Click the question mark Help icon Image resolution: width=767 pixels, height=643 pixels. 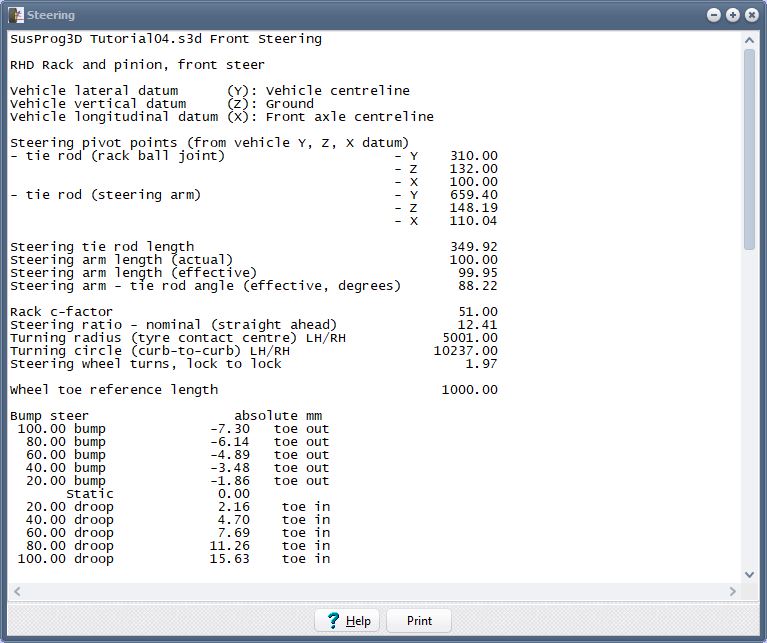pos(333,621)
